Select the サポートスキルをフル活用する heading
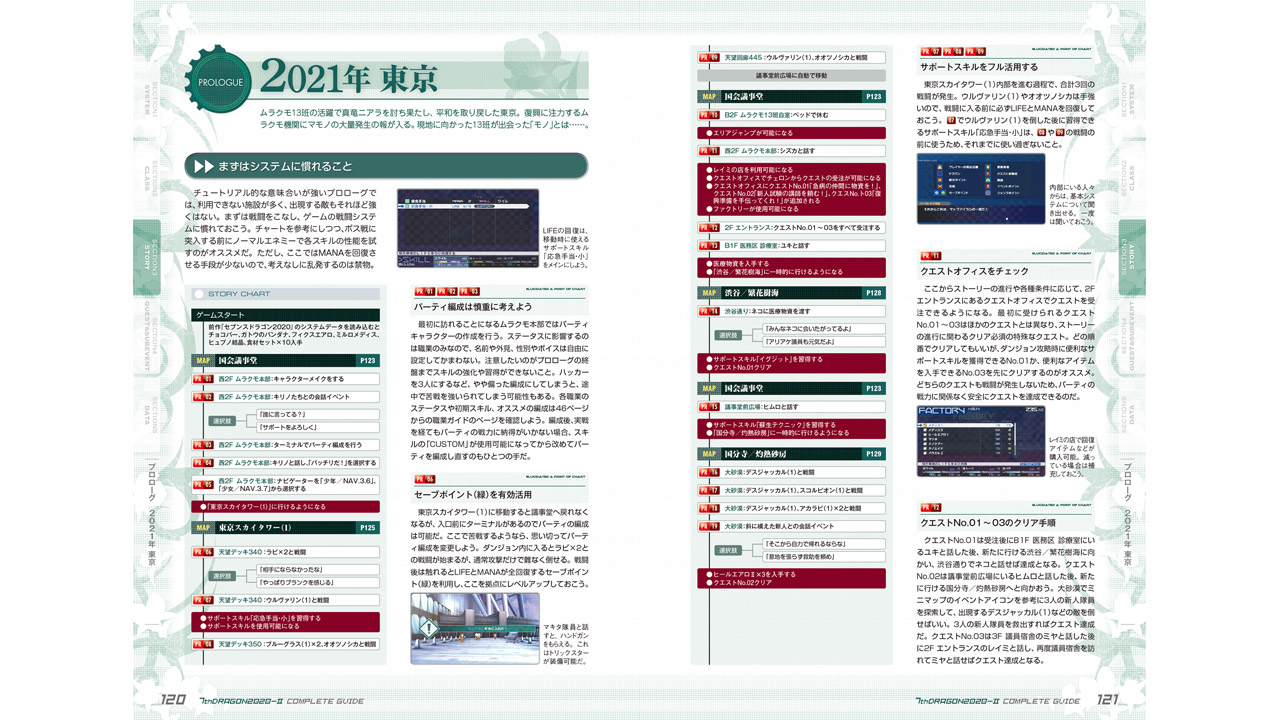Image resolution: width=1280 pixels, height=720 pixels. [x=979, y=66]
